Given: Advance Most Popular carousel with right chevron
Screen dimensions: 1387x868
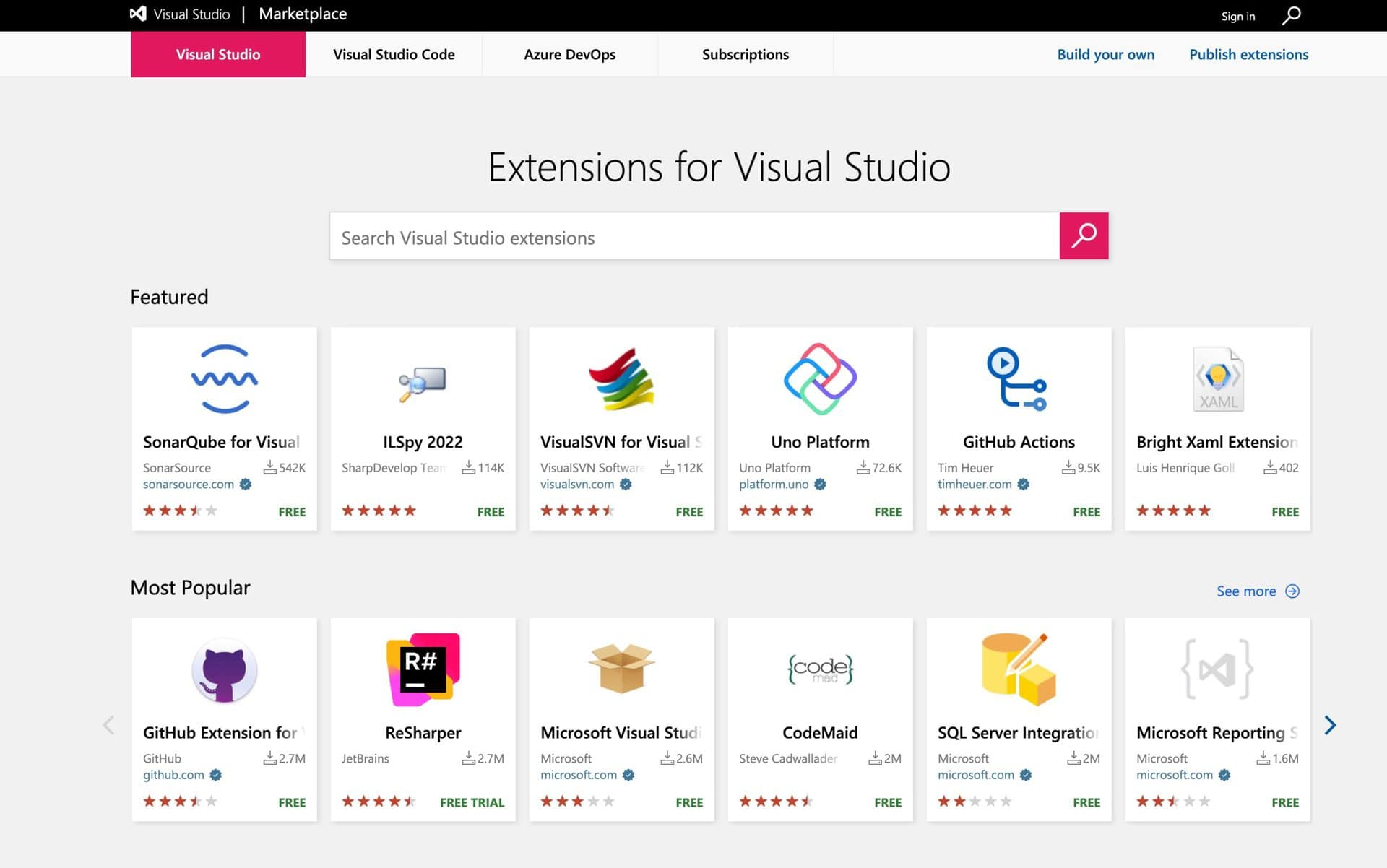Looking at the screenshot, I should tap(1329, 725).
